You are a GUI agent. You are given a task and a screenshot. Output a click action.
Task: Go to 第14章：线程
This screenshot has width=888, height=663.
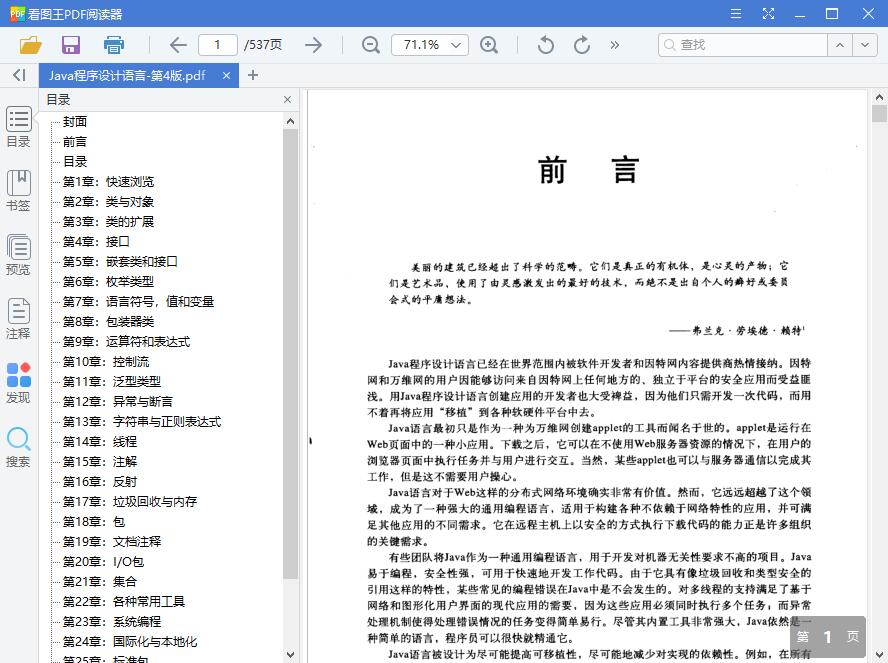(100, 442)
